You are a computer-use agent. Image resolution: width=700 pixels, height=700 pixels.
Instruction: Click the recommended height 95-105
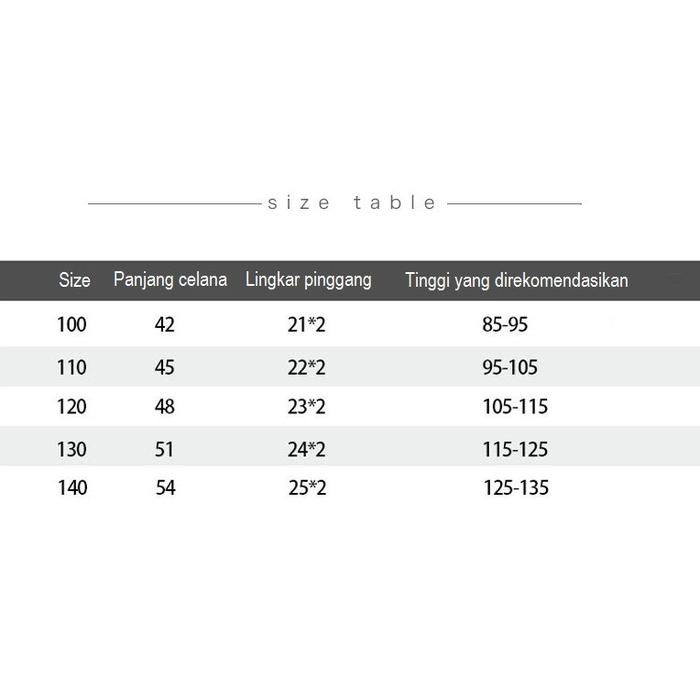510,367
